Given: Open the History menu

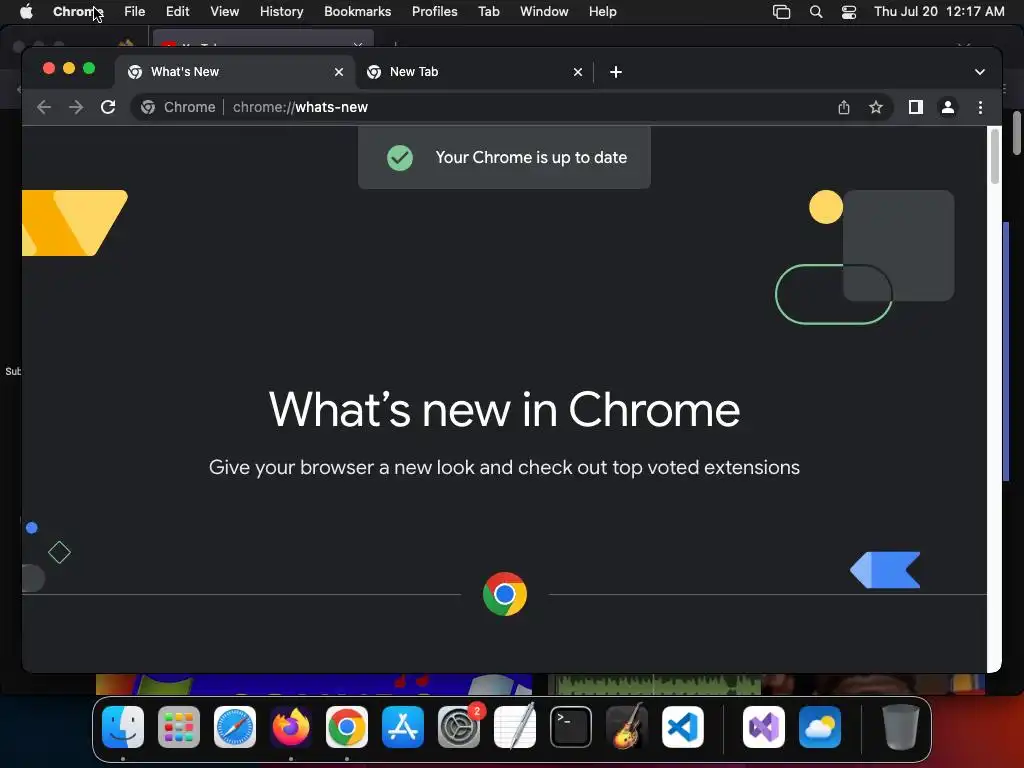Looking at the screenshot, I should [x=281, y=12].
